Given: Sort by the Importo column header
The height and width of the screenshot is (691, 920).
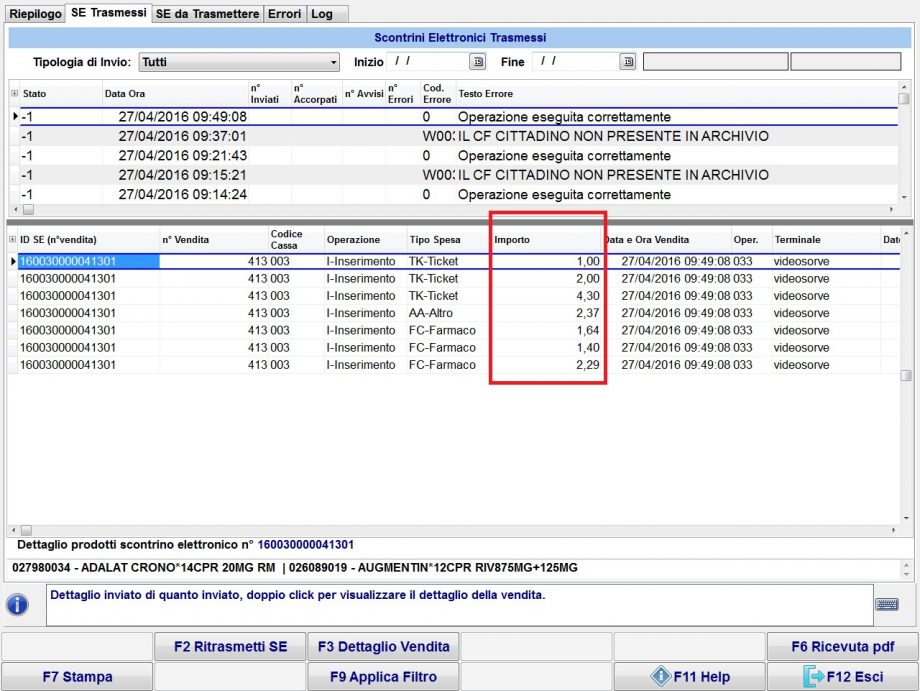Looking at the screenshot, I should (545, 240).
